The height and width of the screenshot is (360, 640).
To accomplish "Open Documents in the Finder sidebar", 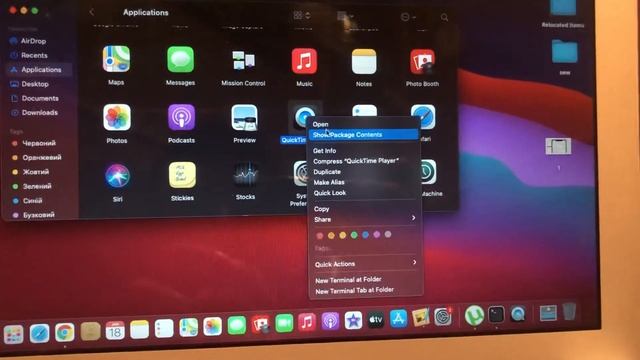I will (39, 98).
